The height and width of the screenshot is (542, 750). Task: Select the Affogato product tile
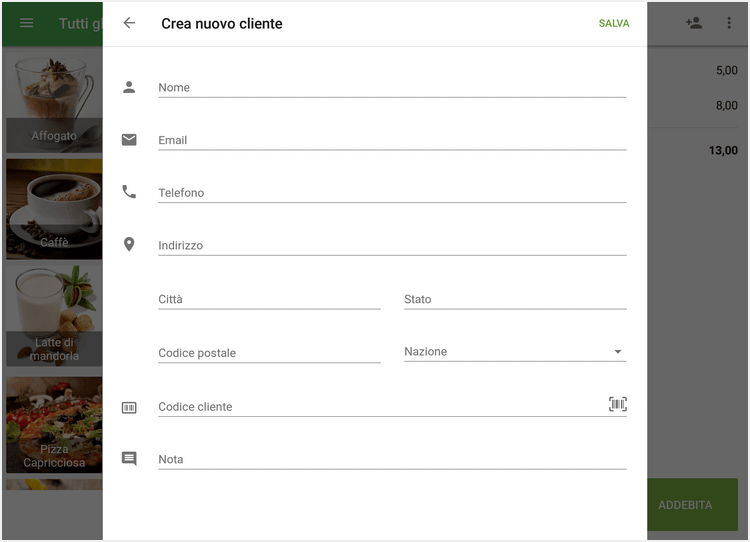click(x=54, y=102)
